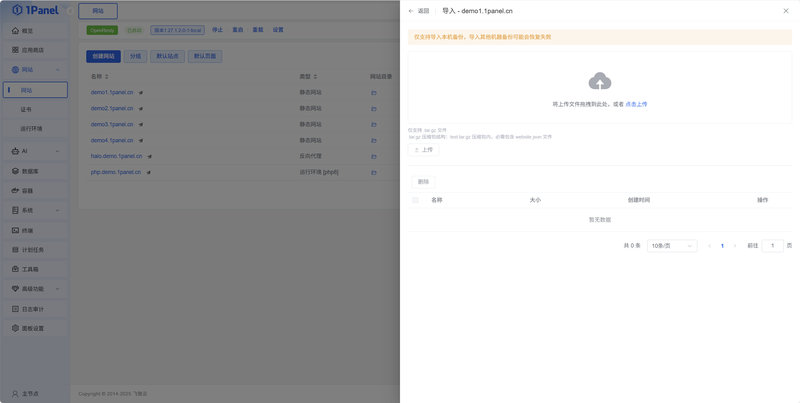Open the folder icon for demo3.1panel.cn
Image resolution: width=800 pixels, height=403 pixels.
click(x=373, y=124)
